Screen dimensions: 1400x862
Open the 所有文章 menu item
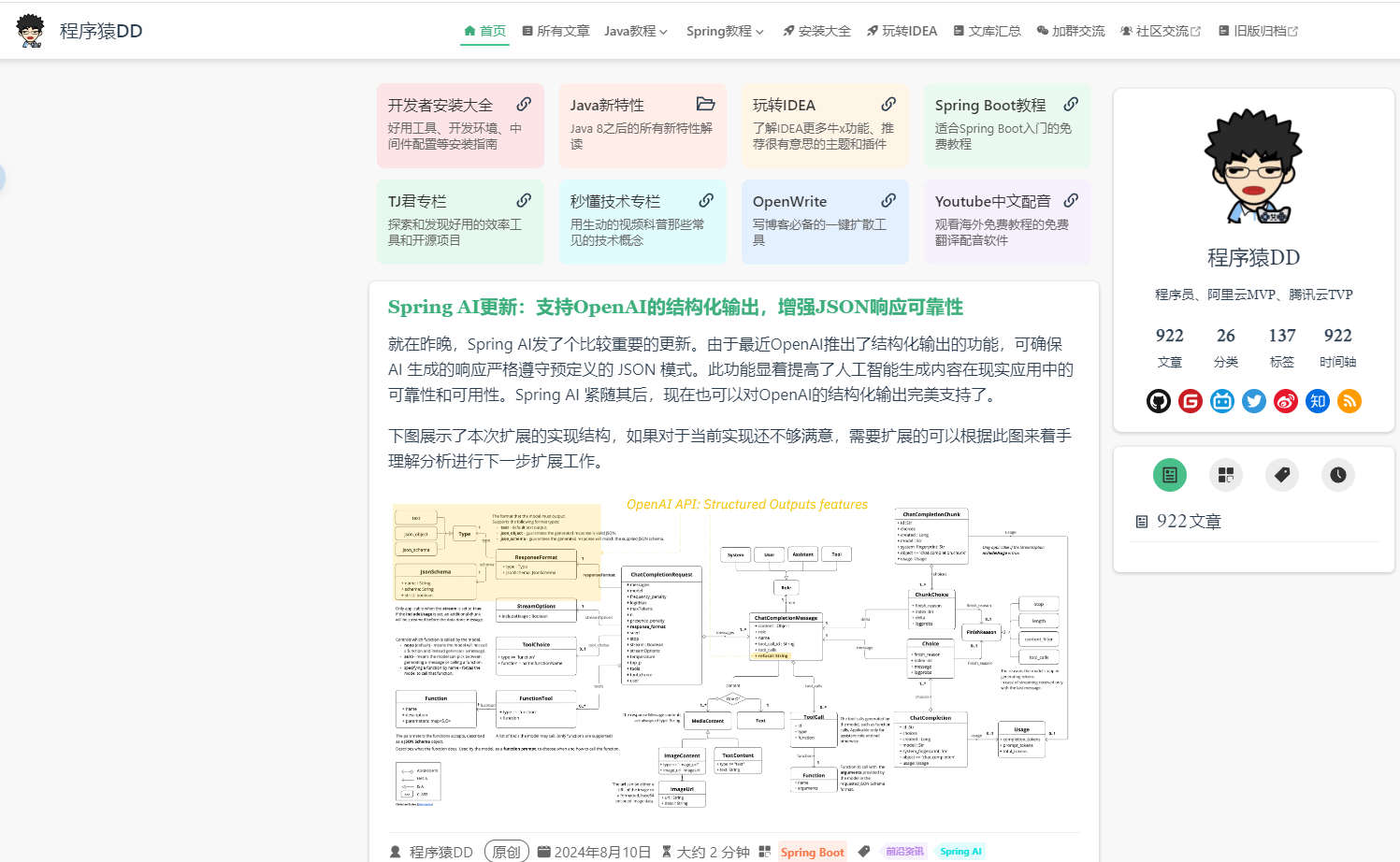pyautogui.click(x=556, y=30)
